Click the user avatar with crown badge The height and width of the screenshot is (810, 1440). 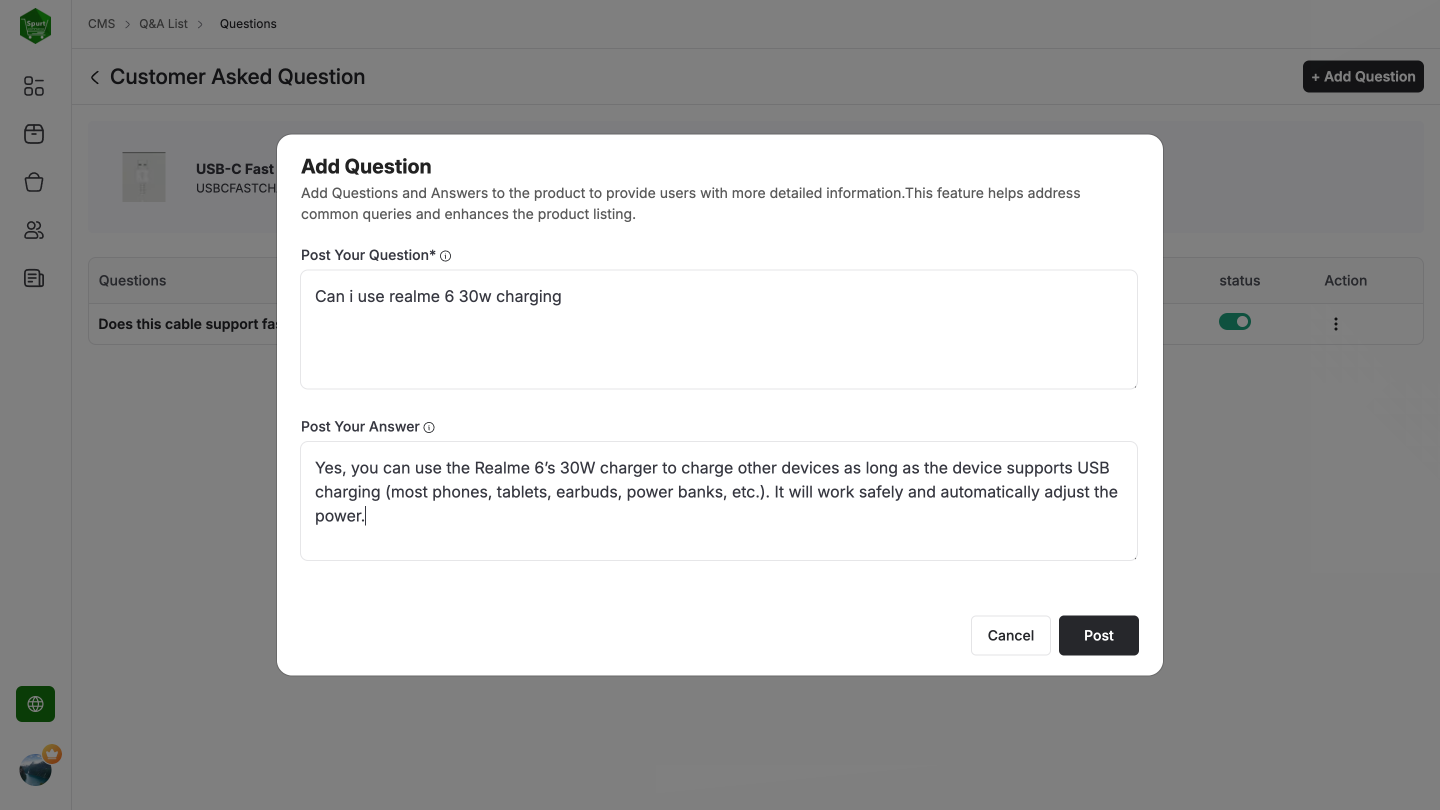click(36, 768)
